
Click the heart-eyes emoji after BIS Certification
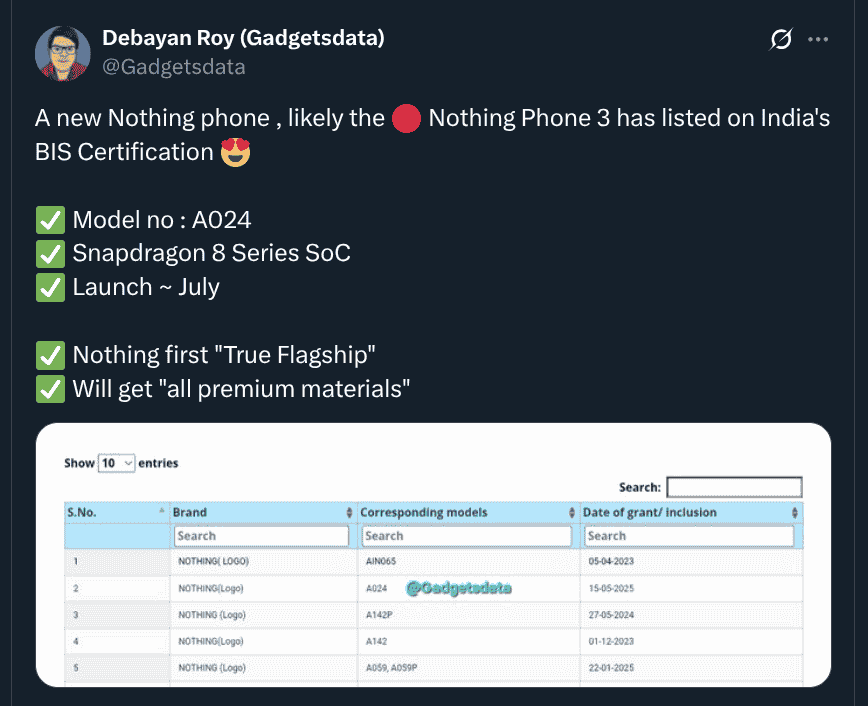tap(235, 153)
